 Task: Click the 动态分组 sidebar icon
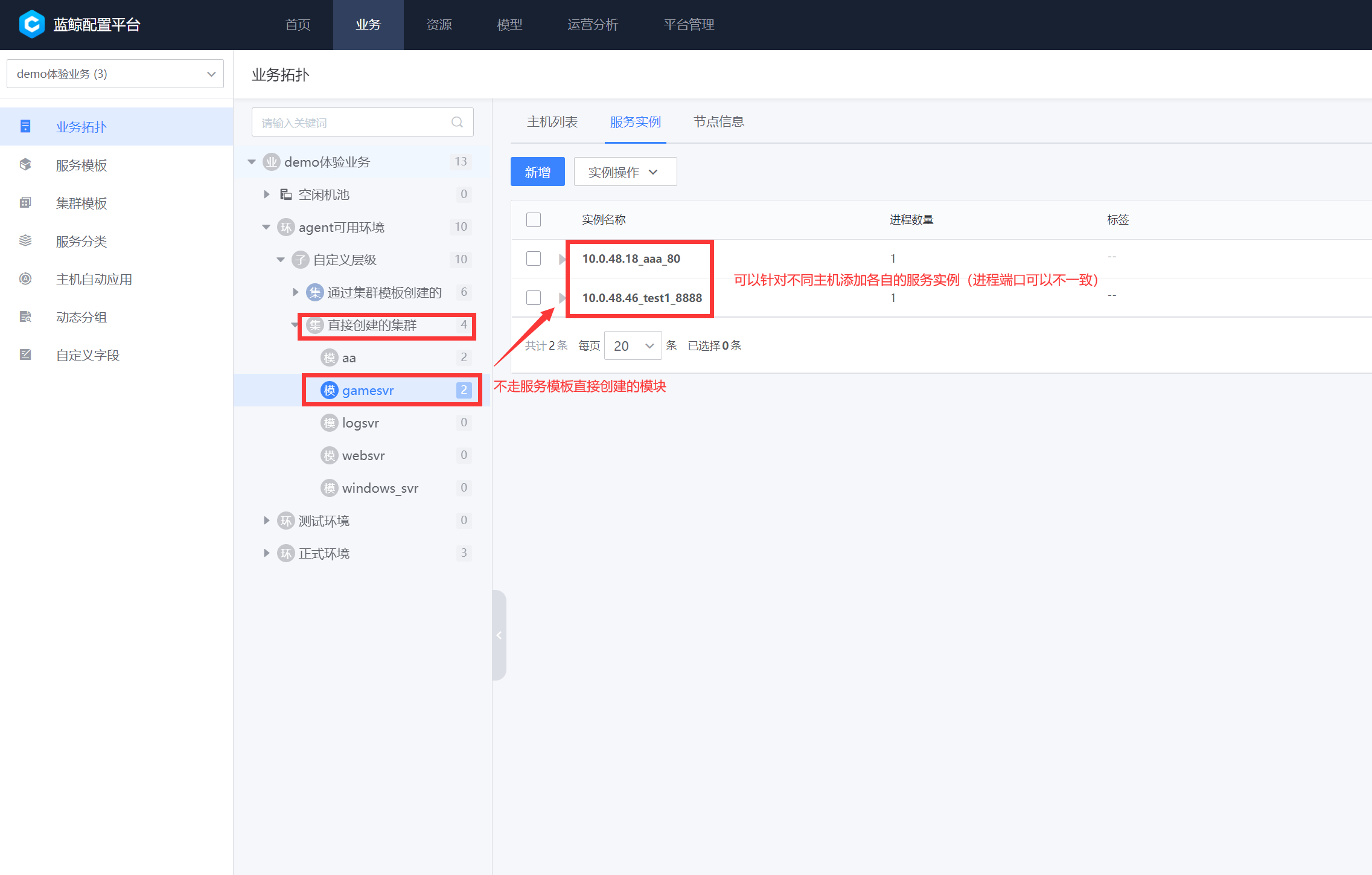(x=25, y=316)
